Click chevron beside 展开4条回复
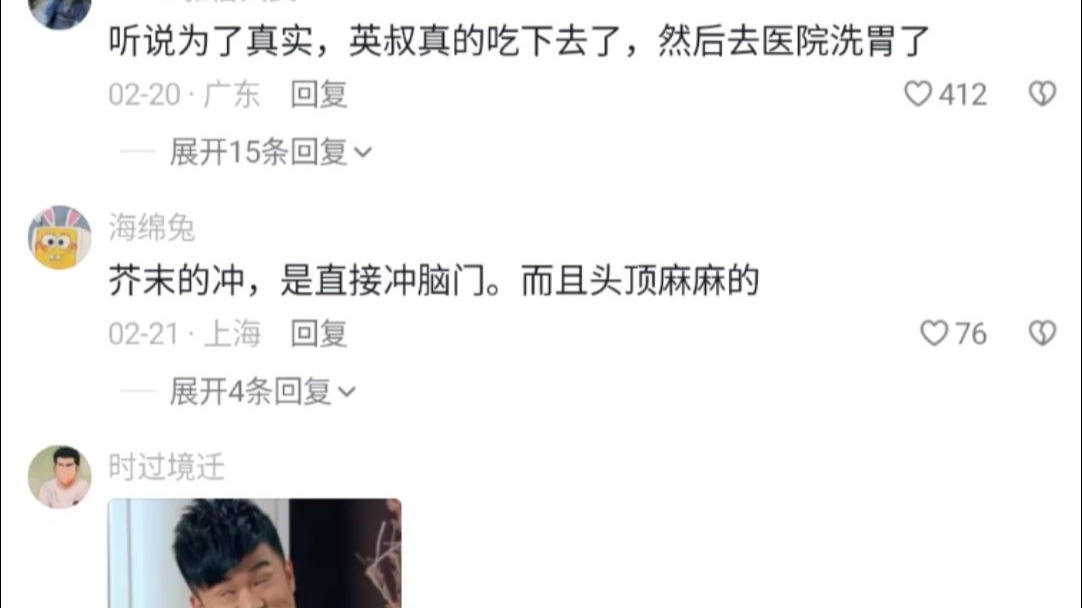 tap(346, 392)
